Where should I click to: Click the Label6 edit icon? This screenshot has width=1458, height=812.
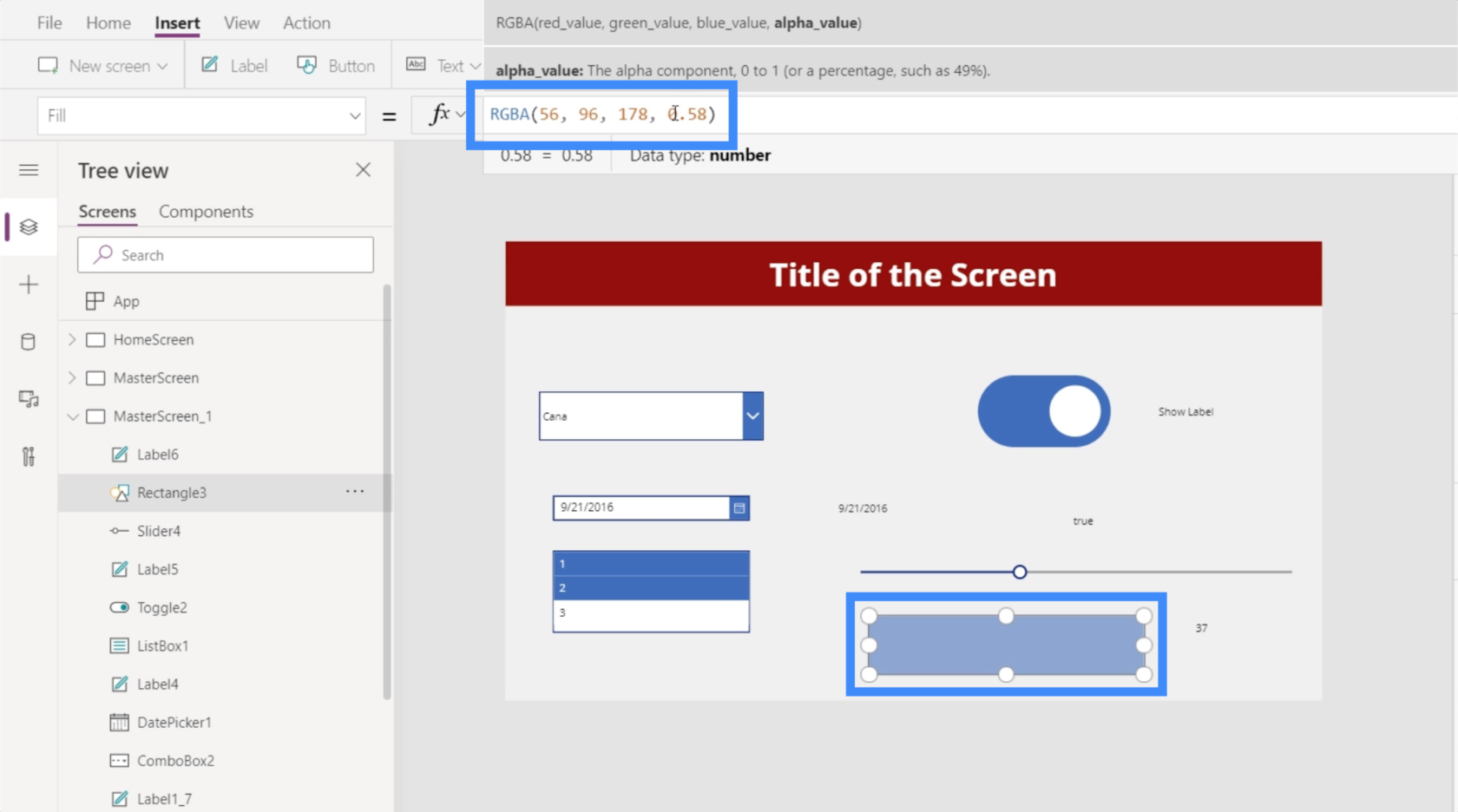[x=120, y=454]
